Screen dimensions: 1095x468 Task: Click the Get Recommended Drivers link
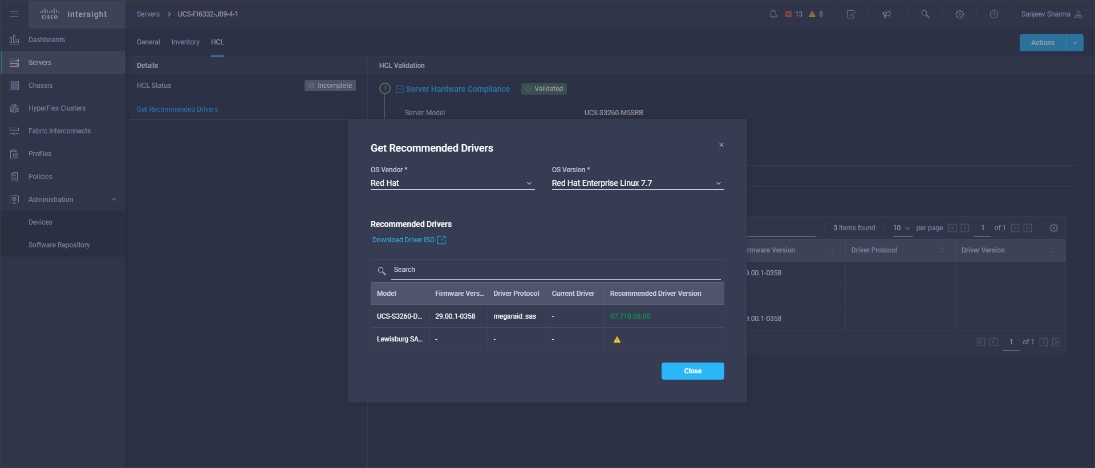point(177,110)
